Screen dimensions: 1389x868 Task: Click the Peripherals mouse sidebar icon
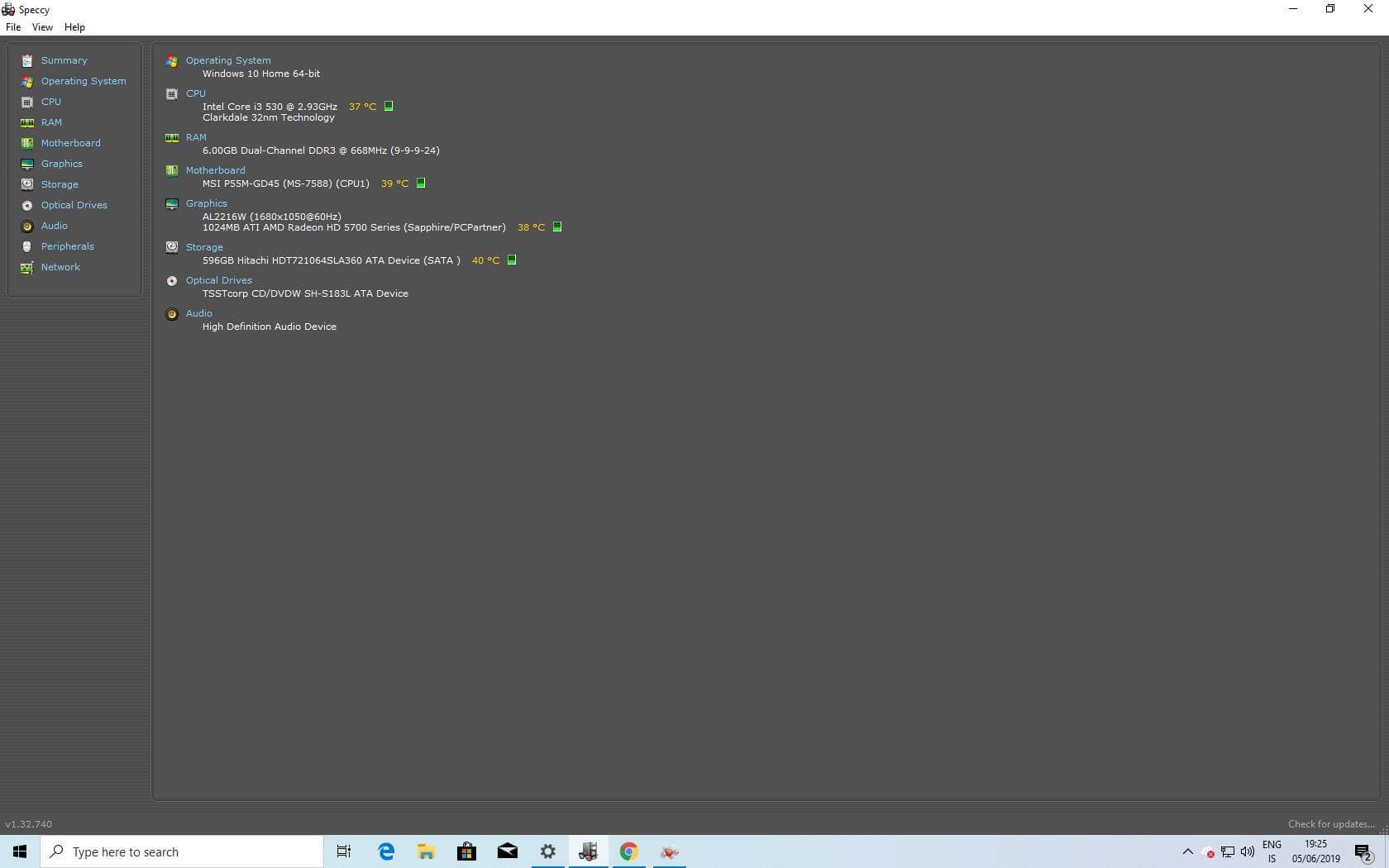coord(27,246)
